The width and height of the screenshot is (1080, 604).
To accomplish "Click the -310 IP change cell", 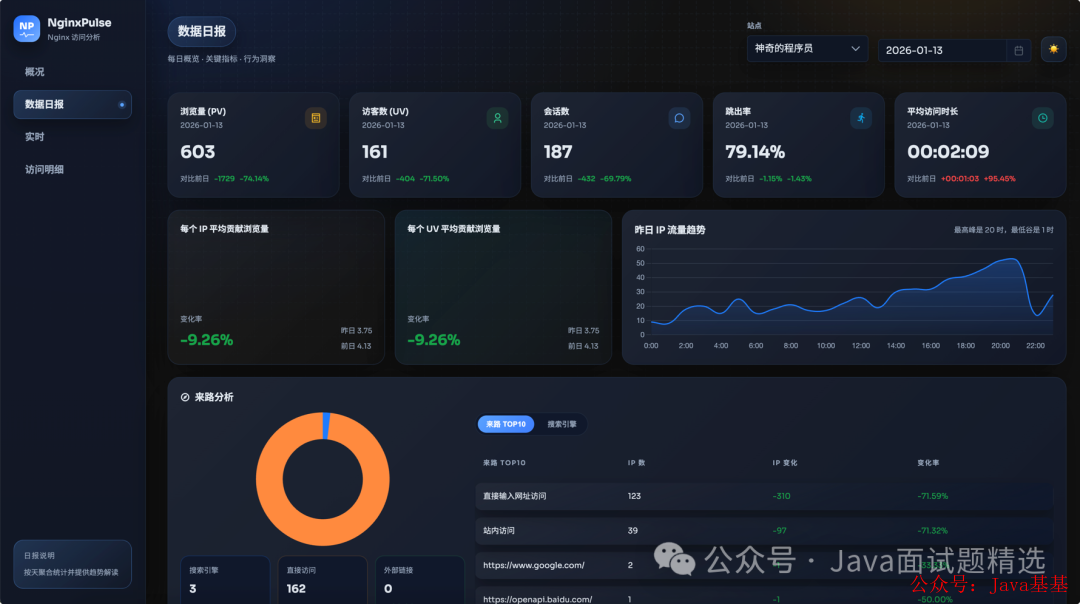I will (781, 496).
